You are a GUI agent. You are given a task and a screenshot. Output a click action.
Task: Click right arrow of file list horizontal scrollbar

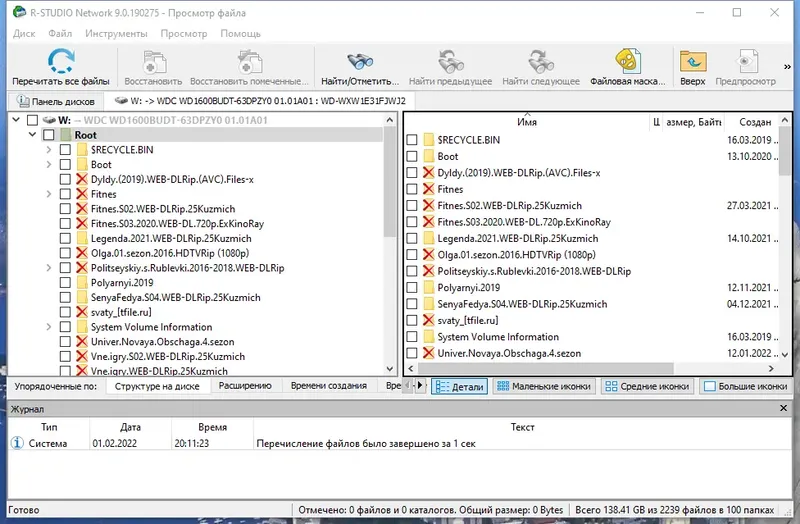click(x=771, y=368)
